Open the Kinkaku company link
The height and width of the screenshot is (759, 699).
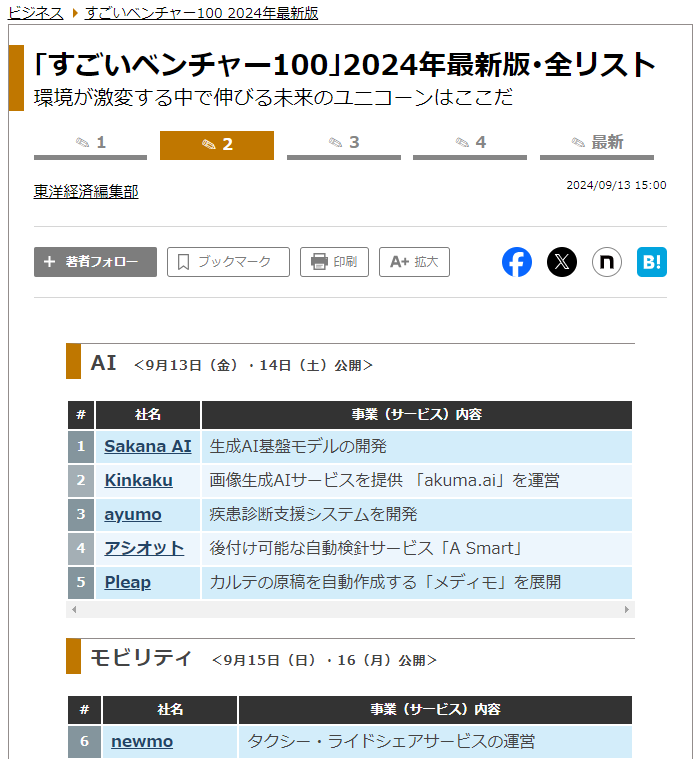click(x=138, y=480)
